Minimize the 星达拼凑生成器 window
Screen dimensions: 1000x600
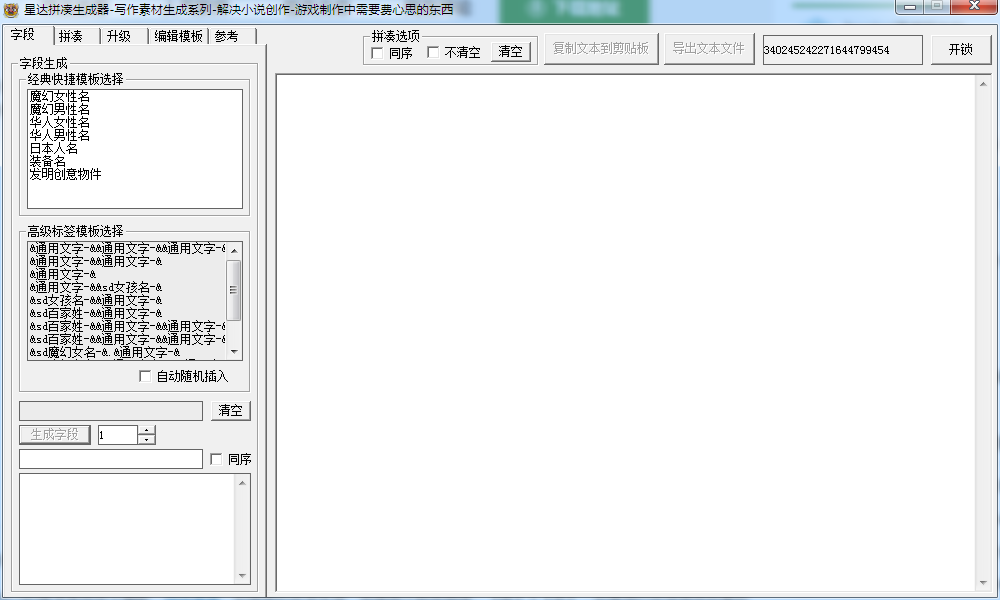909,7
